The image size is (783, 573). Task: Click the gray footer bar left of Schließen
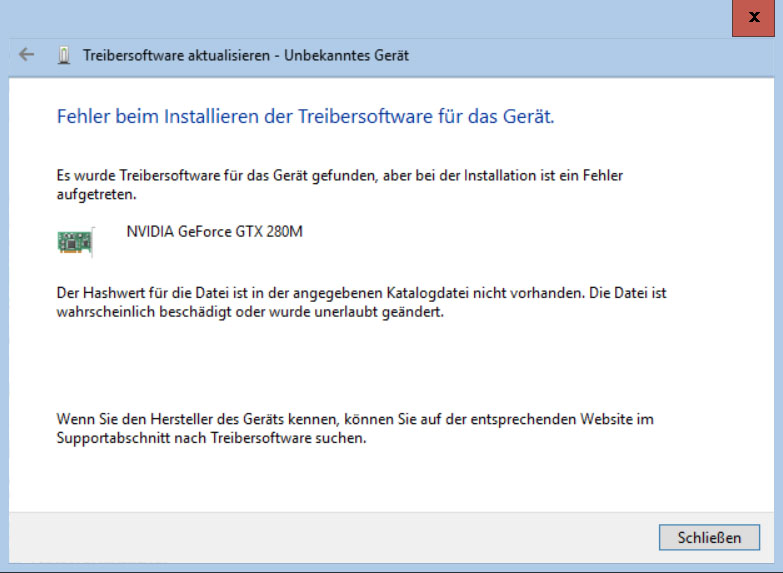pos(330,537)
